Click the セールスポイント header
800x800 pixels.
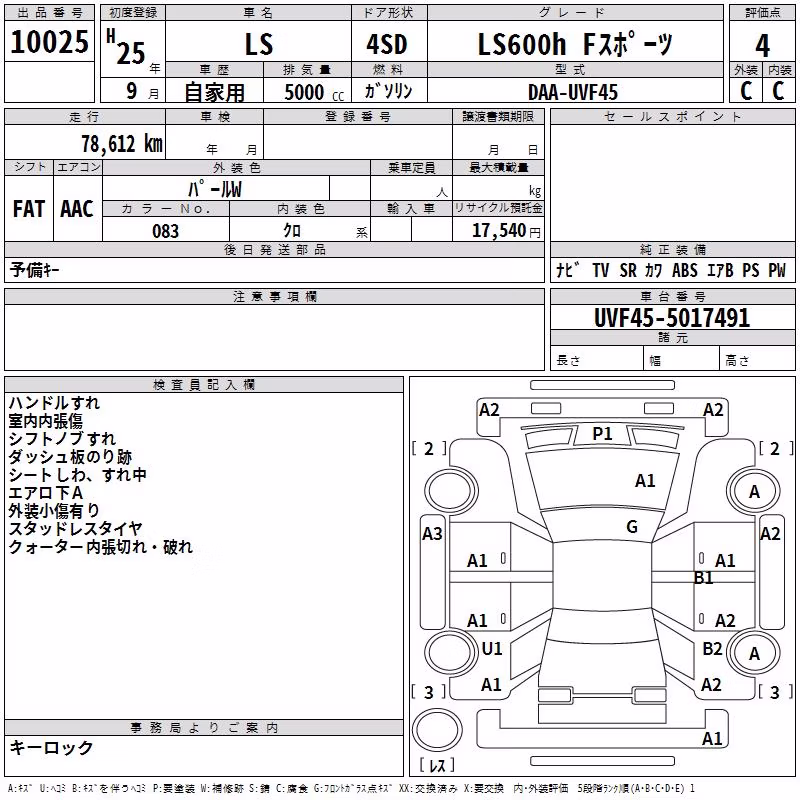[x=672, y=116]
